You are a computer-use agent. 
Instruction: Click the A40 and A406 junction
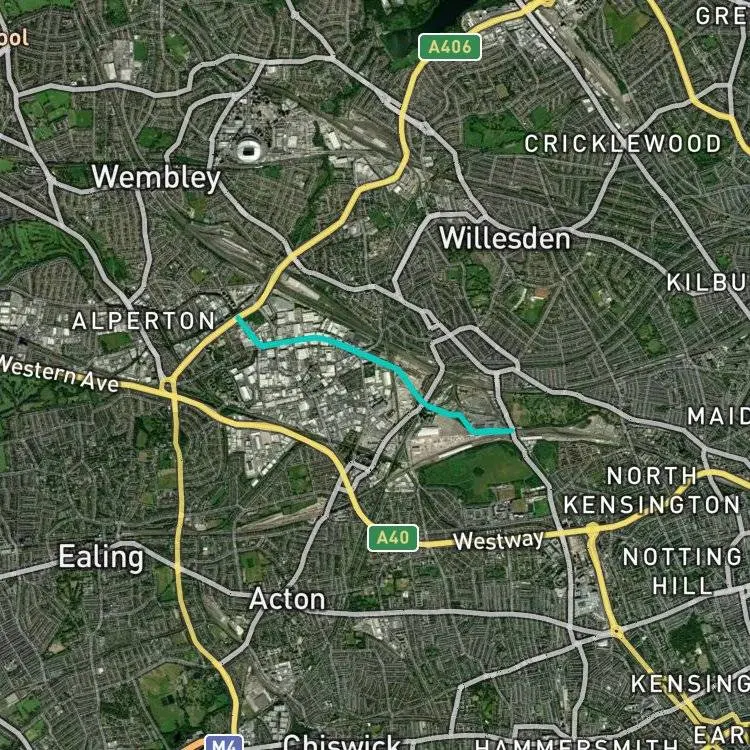[168, 386]
